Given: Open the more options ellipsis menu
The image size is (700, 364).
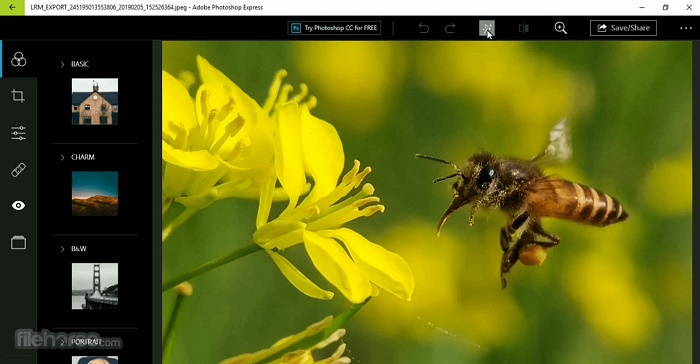Looking at the screenshot, I should (x=686, y=28).
